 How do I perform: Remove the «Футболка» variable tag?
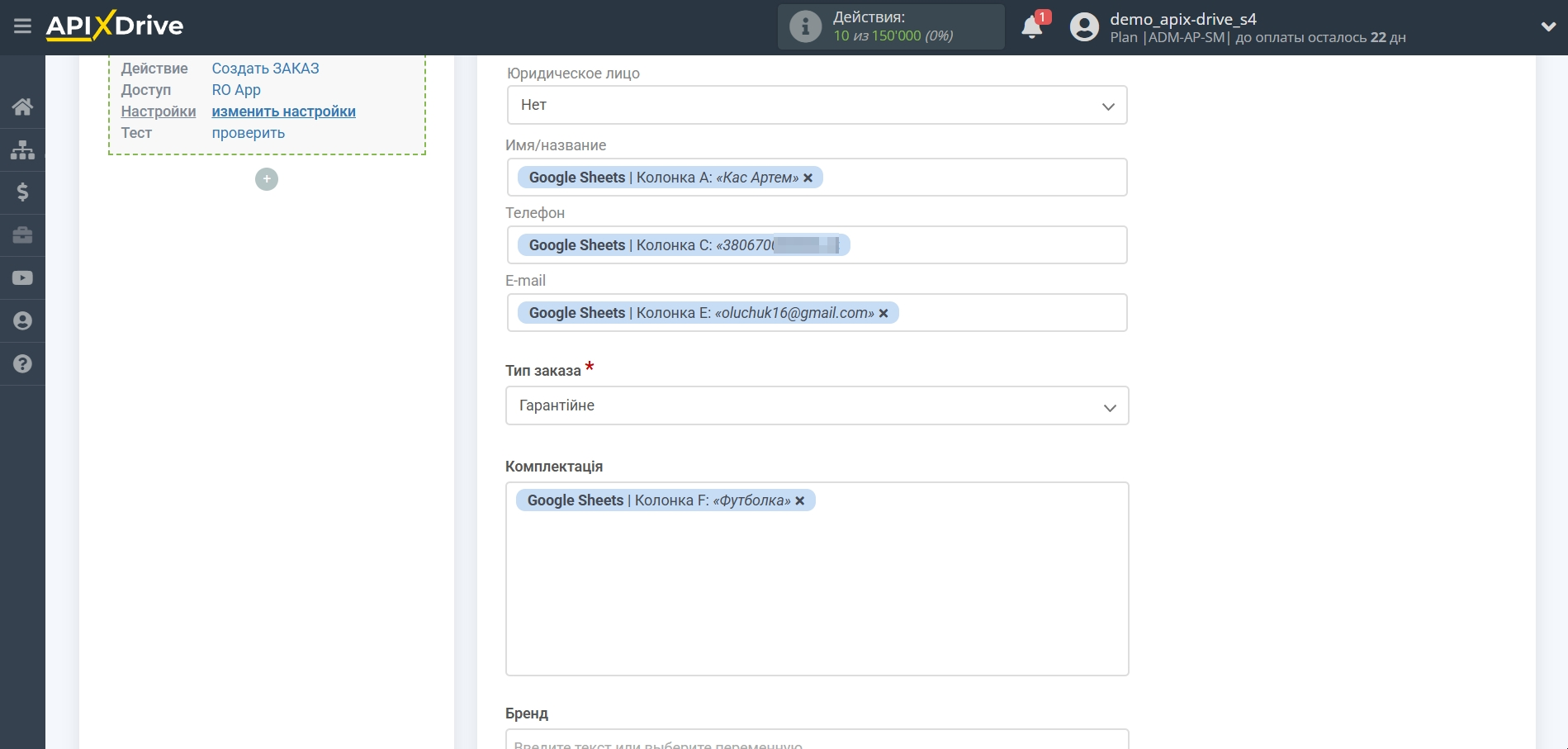tap(800, 500)
